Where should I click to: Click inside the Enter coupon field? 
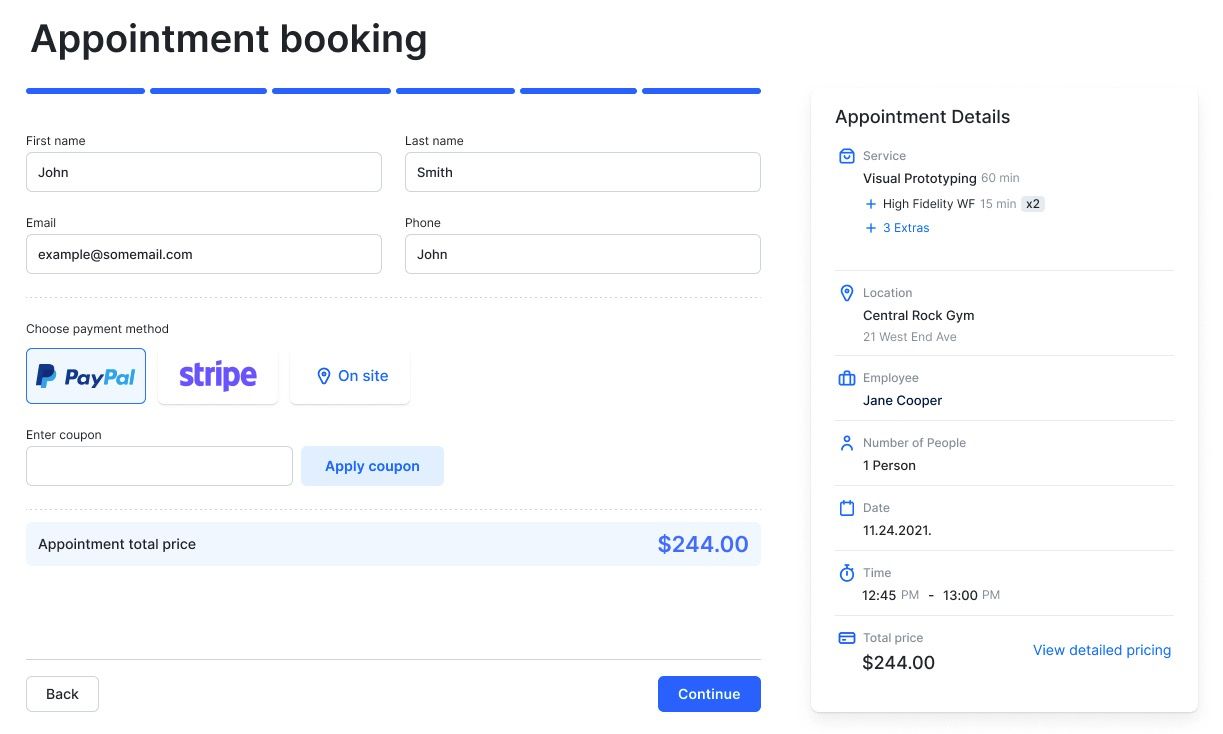click(x=158, y=465)
